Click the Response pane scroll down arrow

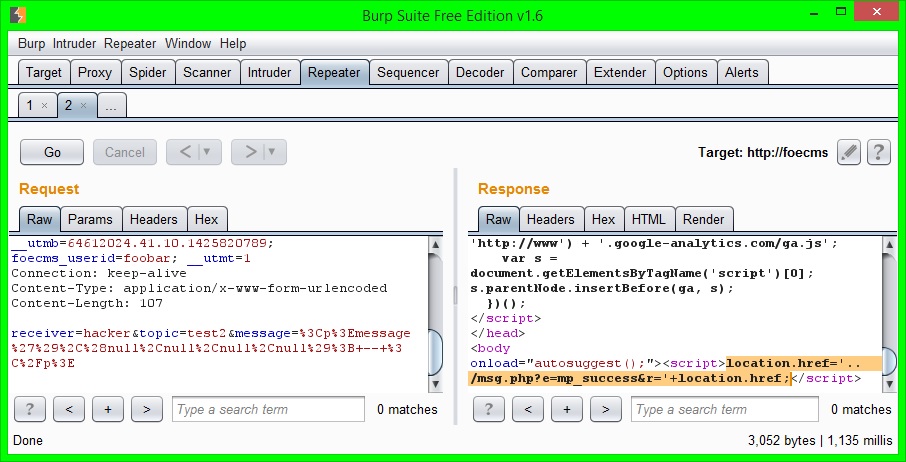tap(889, 383)
